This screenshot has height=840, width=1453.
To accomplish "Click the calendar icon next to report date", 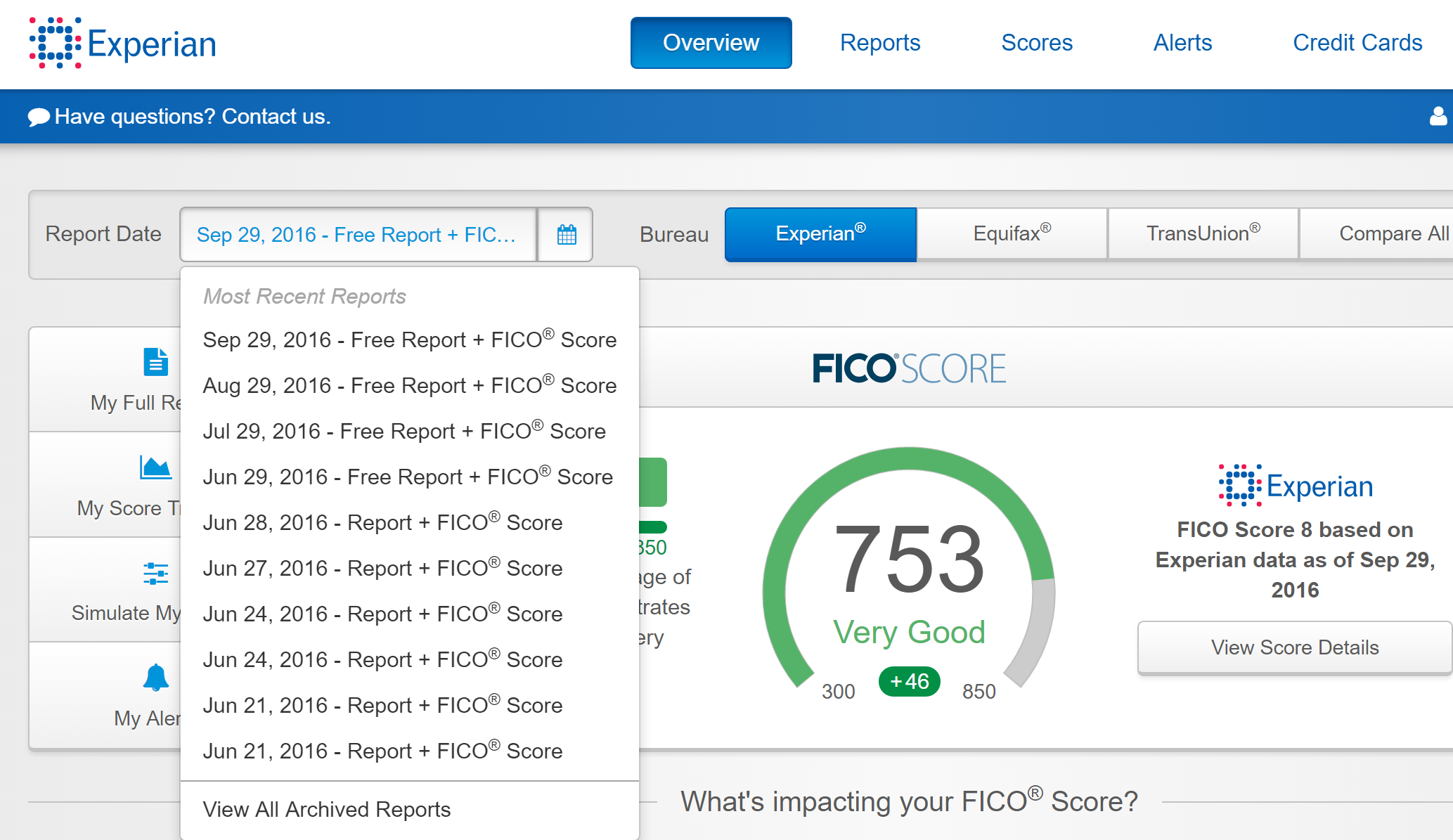I will coord(566,235).
